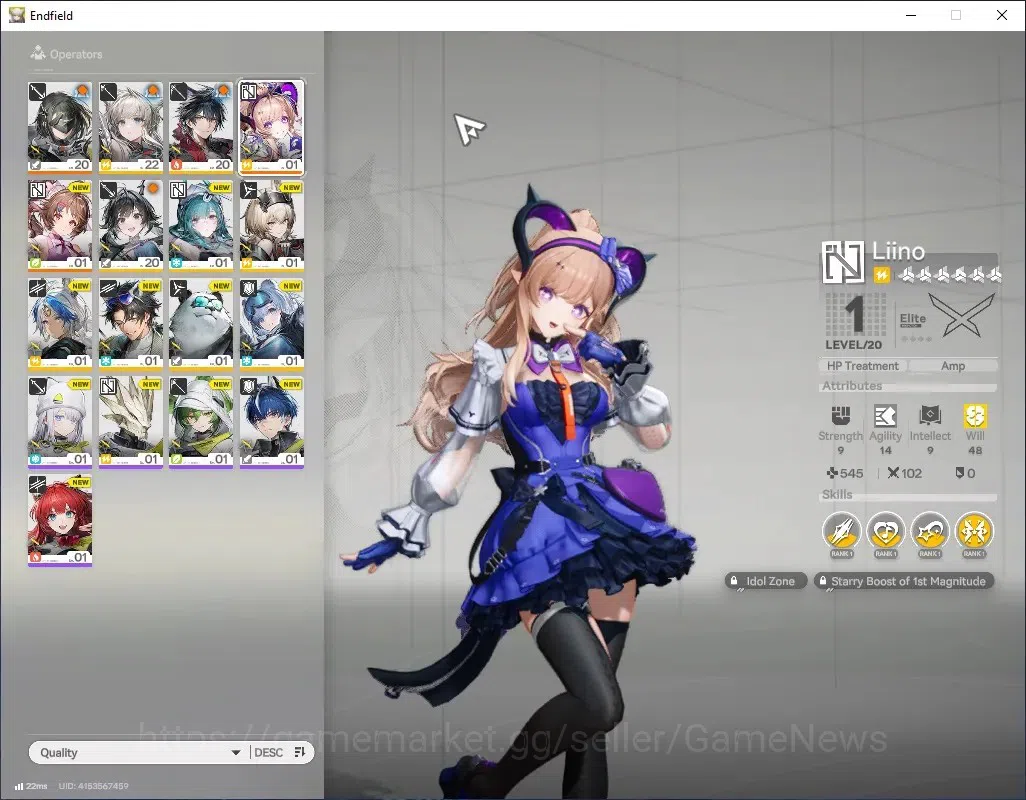This screenshot has width=1026, height=800.
Task: Click the attack swords icon beside 102
Action: coord(893,473)
